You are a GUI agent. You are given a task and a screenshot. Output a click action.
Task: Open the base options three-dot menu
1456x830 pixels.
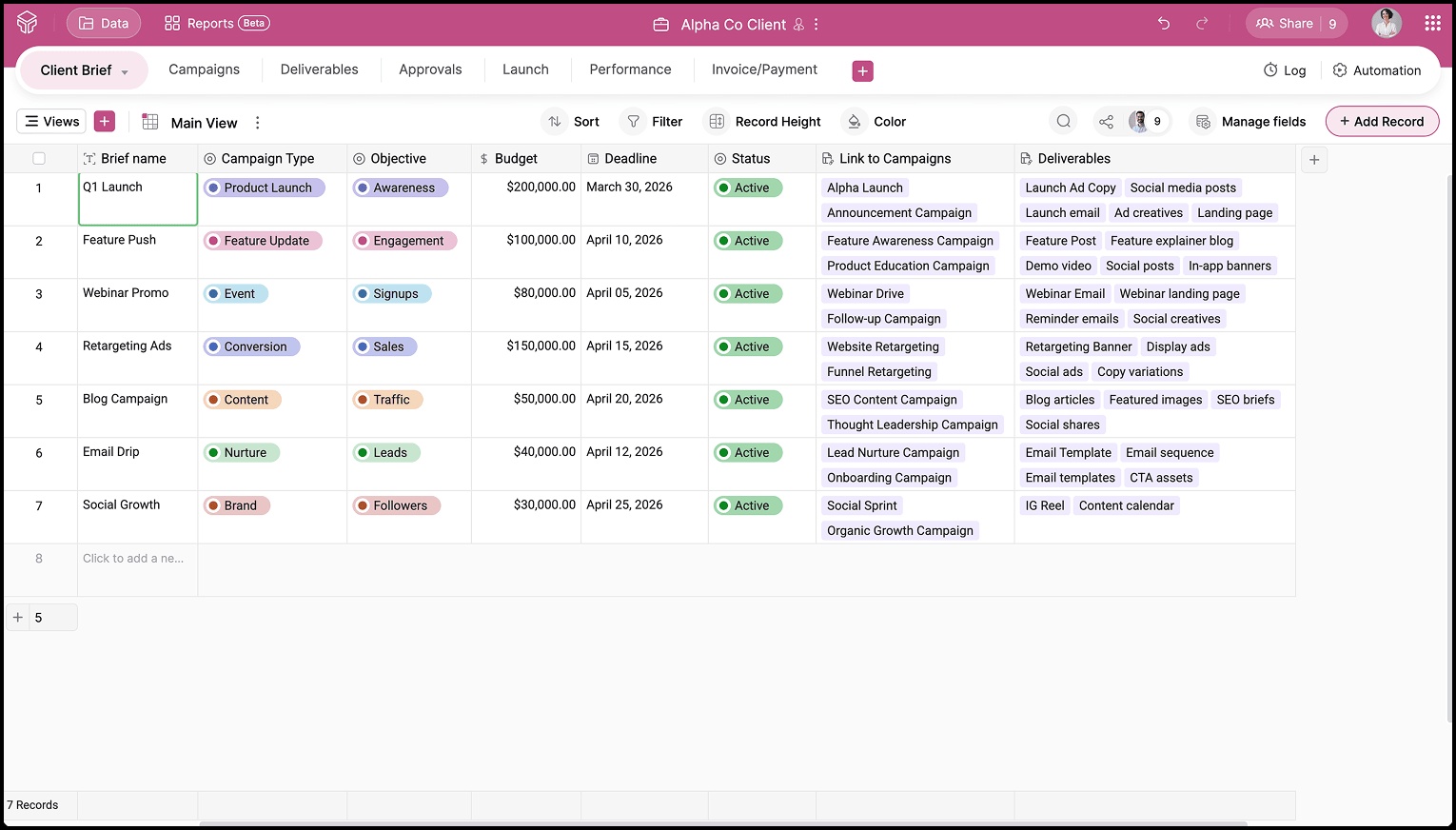tap(817, 25)
